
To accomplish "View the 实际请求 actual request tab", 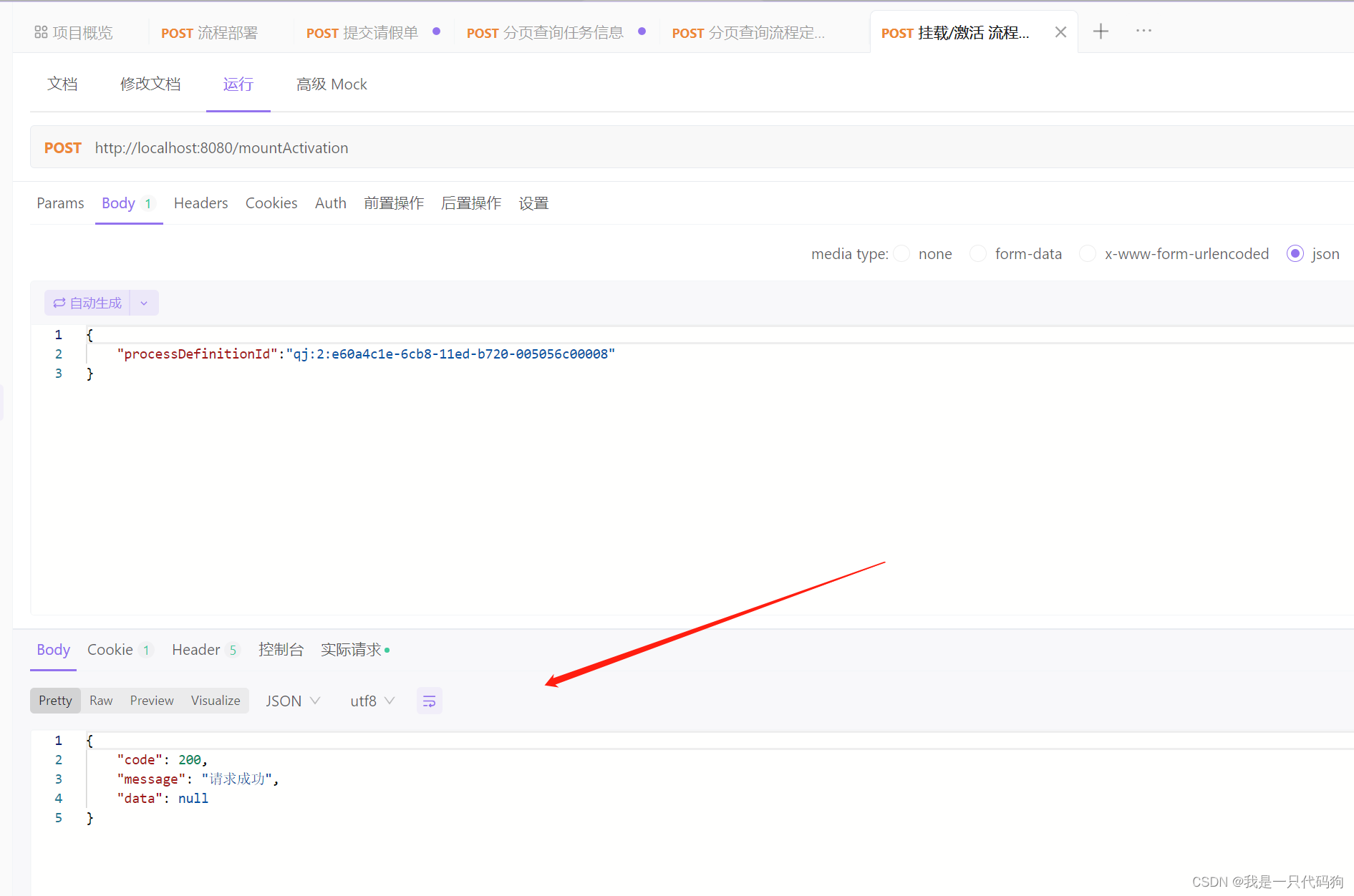I will click(352, 650).
